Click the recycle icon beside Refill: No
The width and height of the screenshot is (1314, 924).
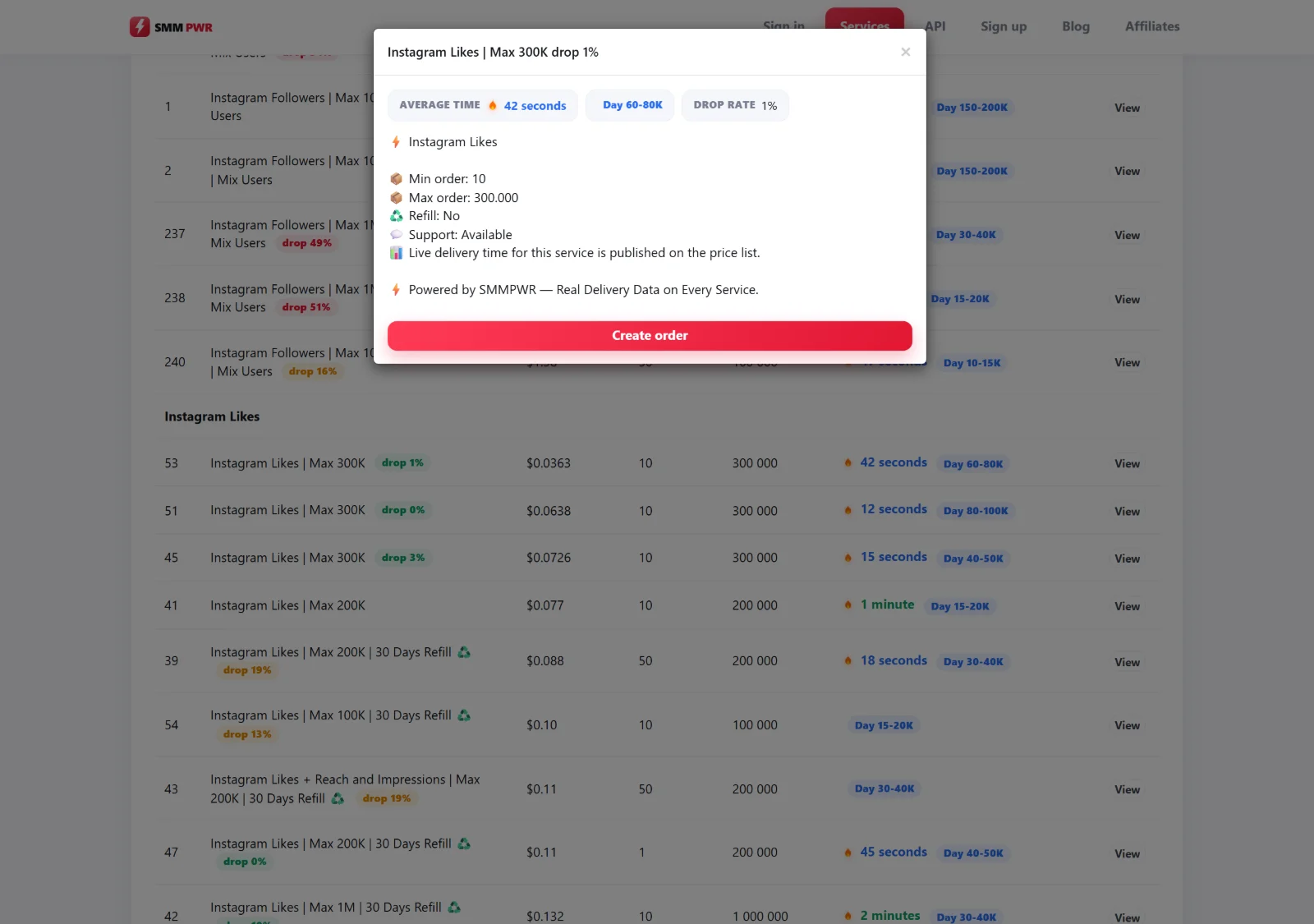click(x=396, y=216)
